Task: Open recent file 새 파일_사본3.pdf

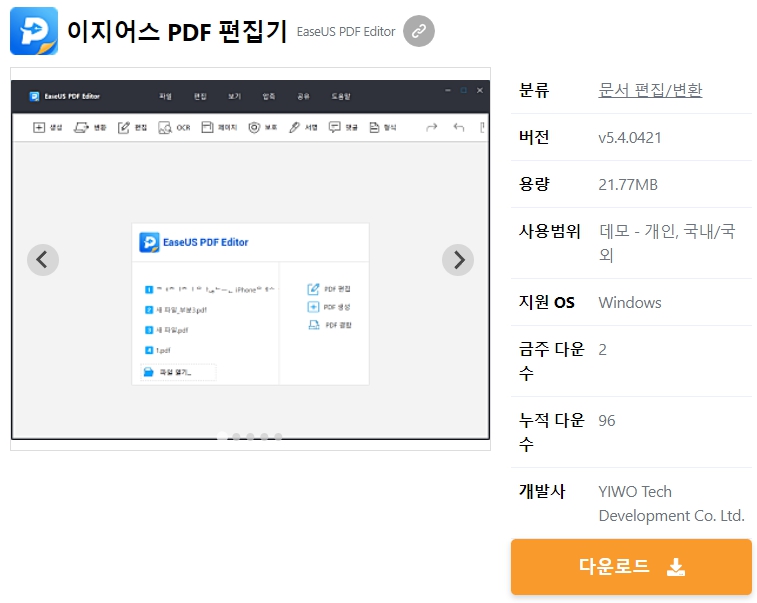Action: [x=176, y=310]
